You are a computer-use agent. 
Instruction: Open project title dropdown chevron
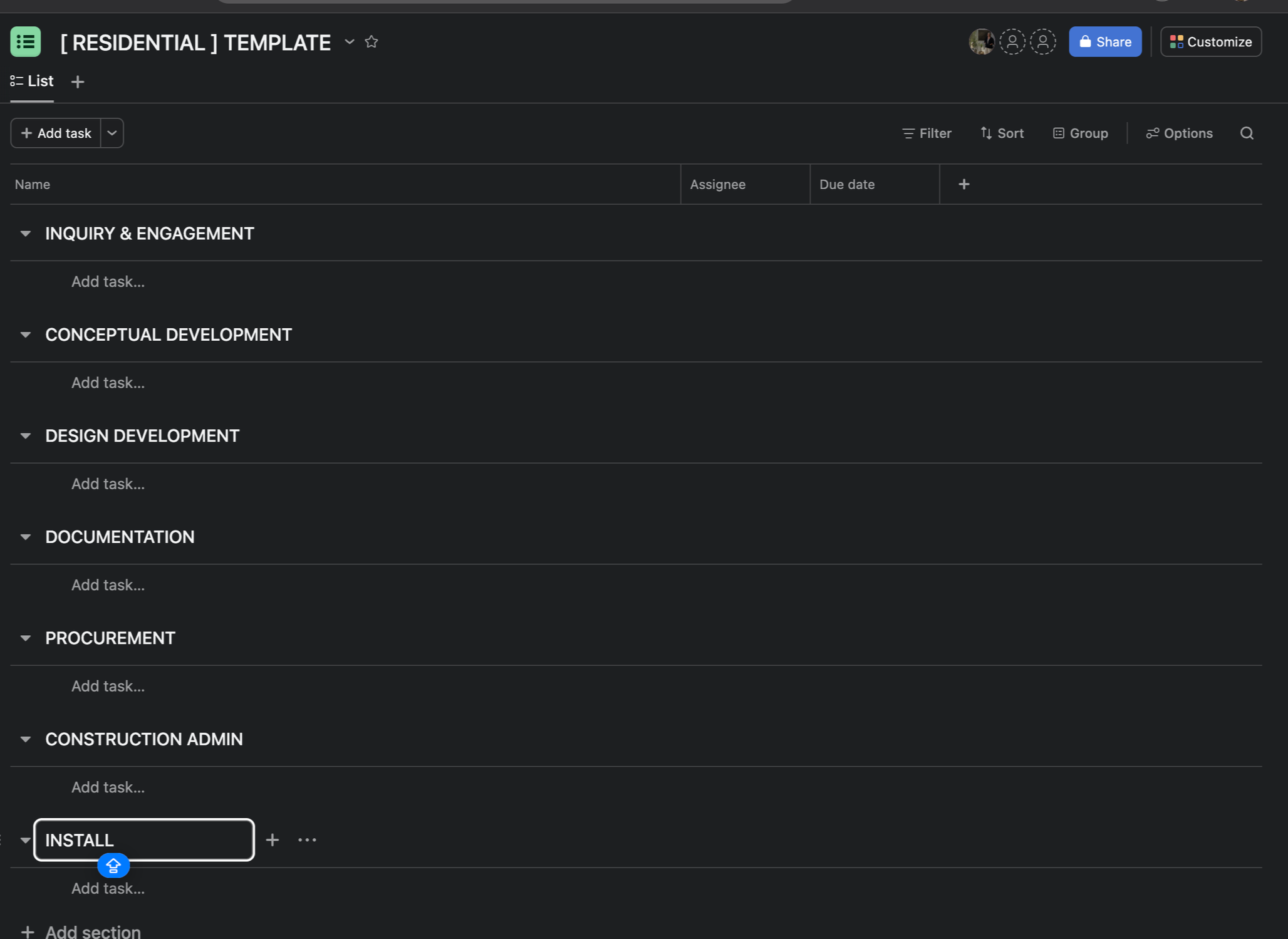click(350, 42)
